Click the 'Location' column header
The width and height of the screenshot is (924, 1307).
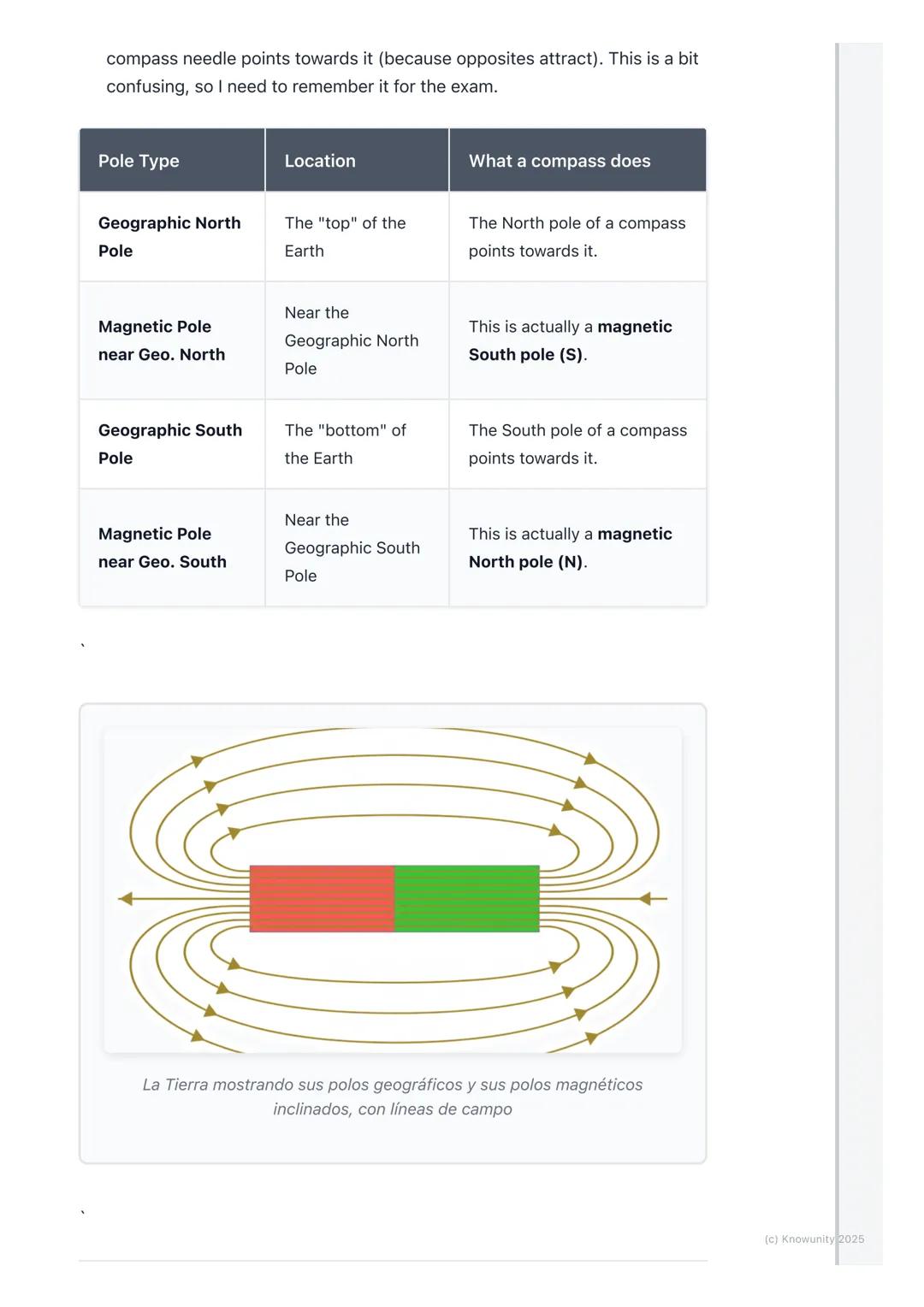[x=320, y=161]
